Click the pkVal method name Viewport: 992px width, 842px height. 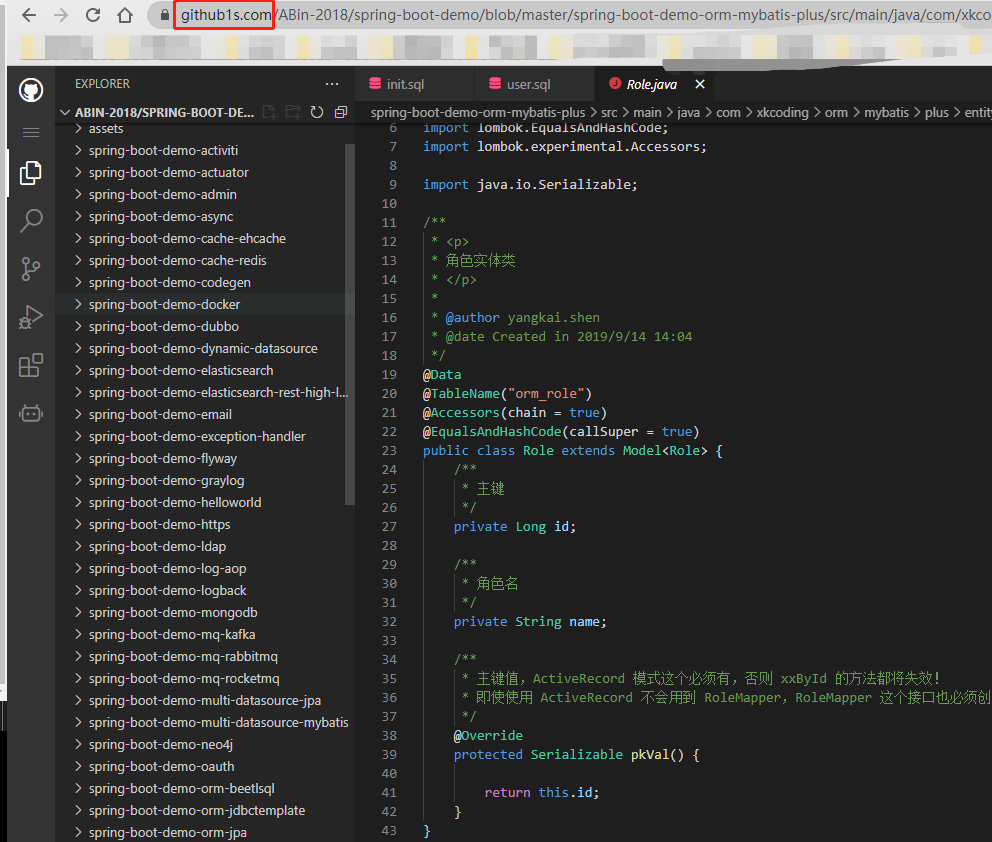(650, 755)
